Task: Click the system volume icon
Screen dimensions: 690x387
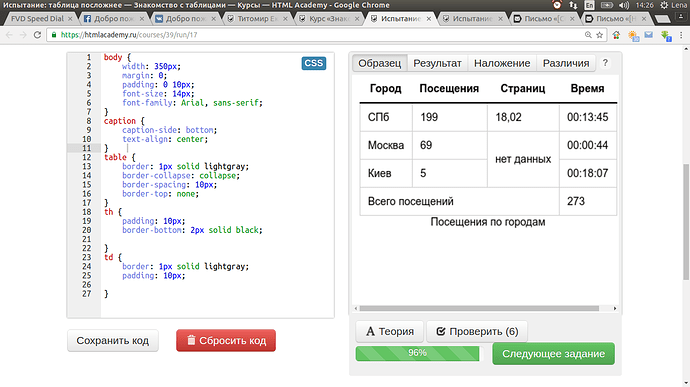Action: click(624, 5)
